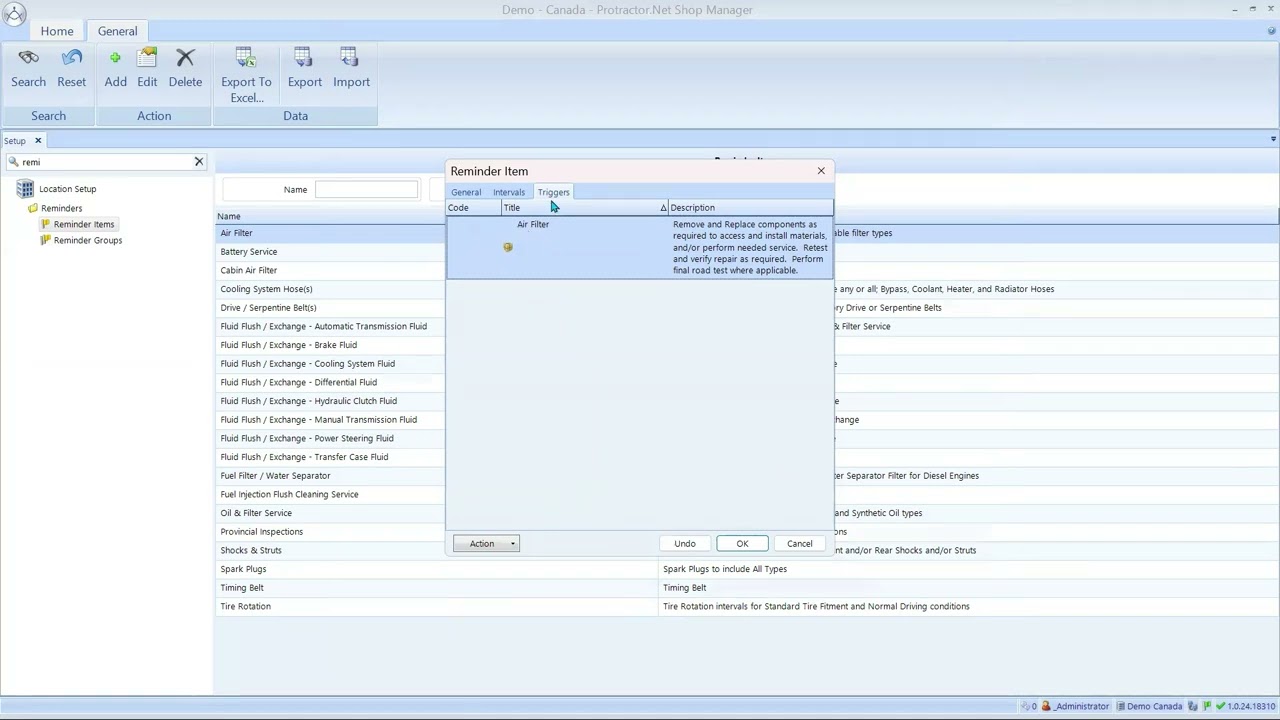This screenshot has height=720, width=1280.
Task: Open the Action dropdown arrow in dialog
Action: (x=513, y=544)
